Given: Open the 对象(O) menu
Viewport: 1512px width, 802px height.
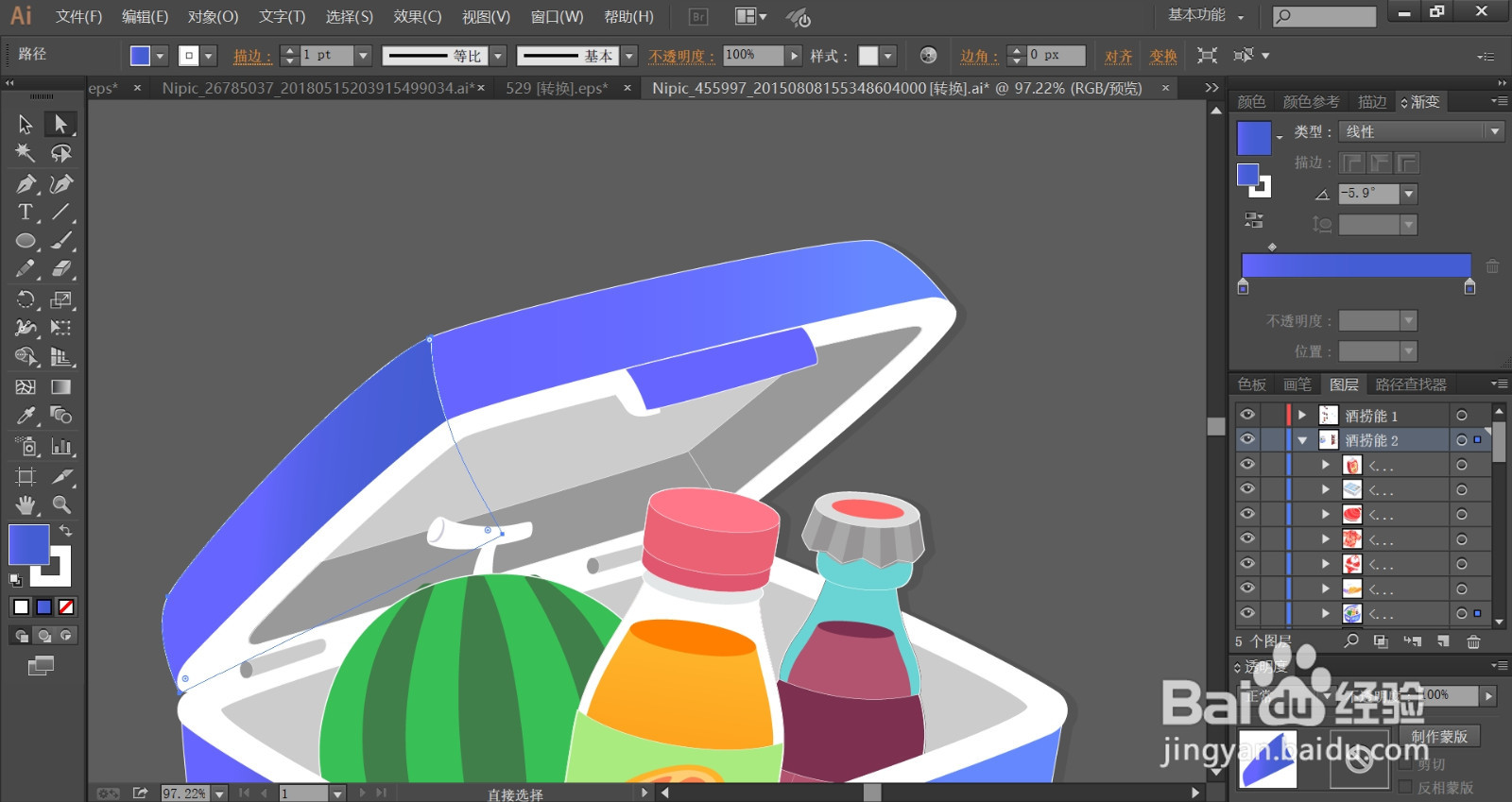Looking at the screenshot, I should [213, 17].
